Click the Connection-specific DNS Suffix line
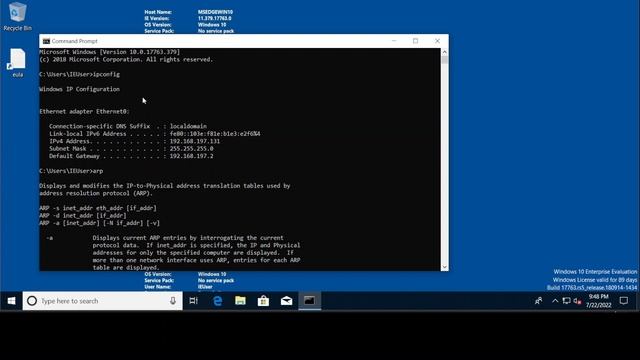Screen dimensions: 640x360 pyautogui.click(x=128, y=126)
